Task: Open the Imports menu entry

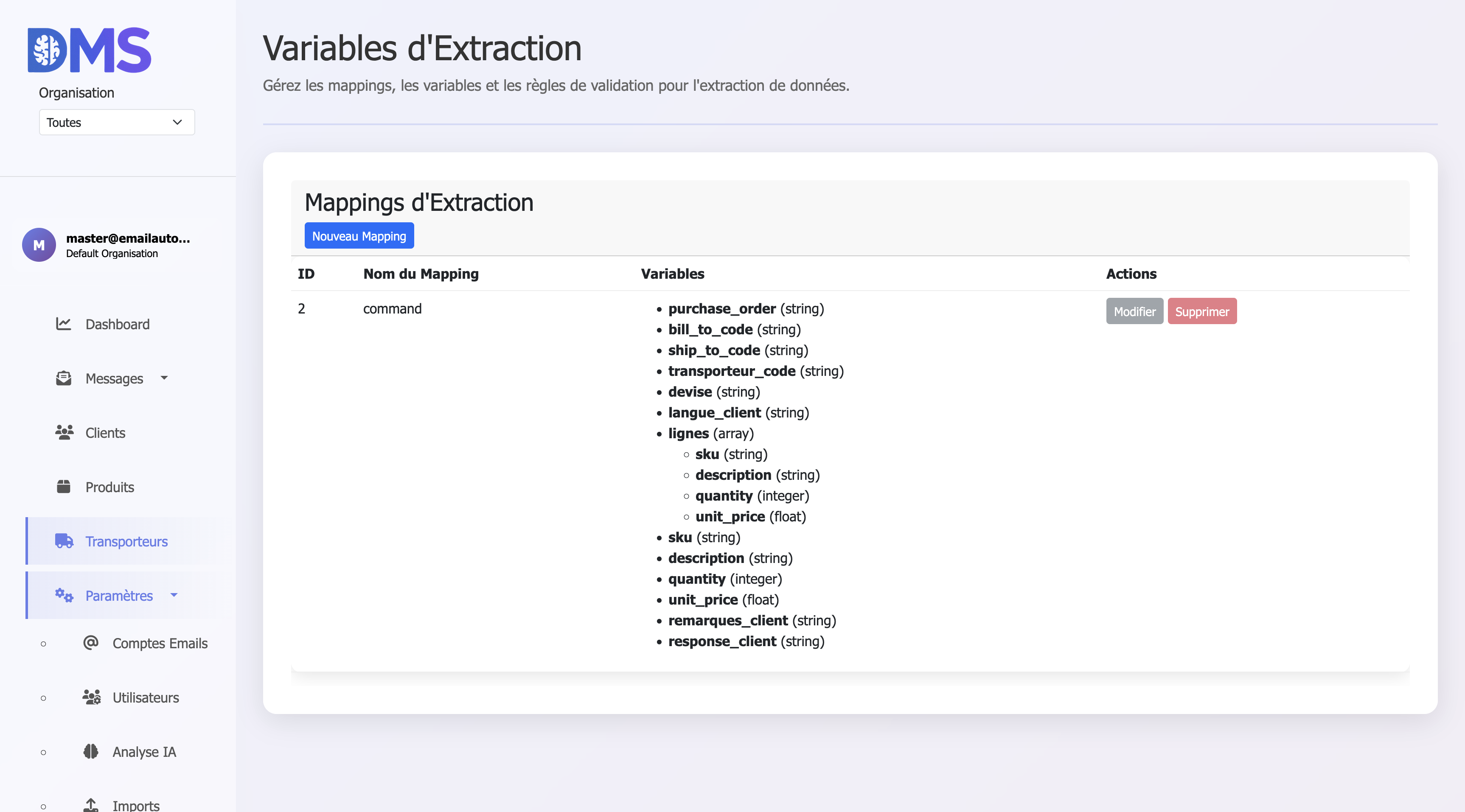Action: 135,805
